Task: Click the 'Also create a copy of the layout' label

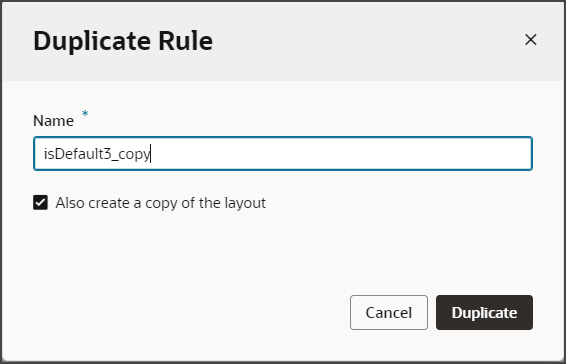Action: pyautogui.click(x=161, y=203)
